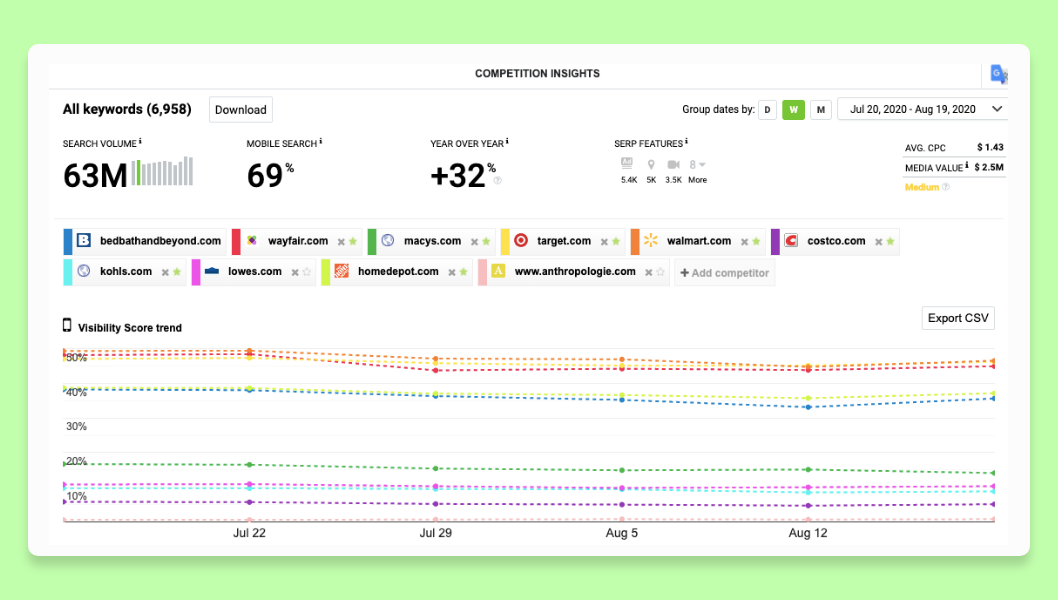Group dates by day with D
Image resolution: width=1058 pixels, height=600 pixels.
click(767, 109)
